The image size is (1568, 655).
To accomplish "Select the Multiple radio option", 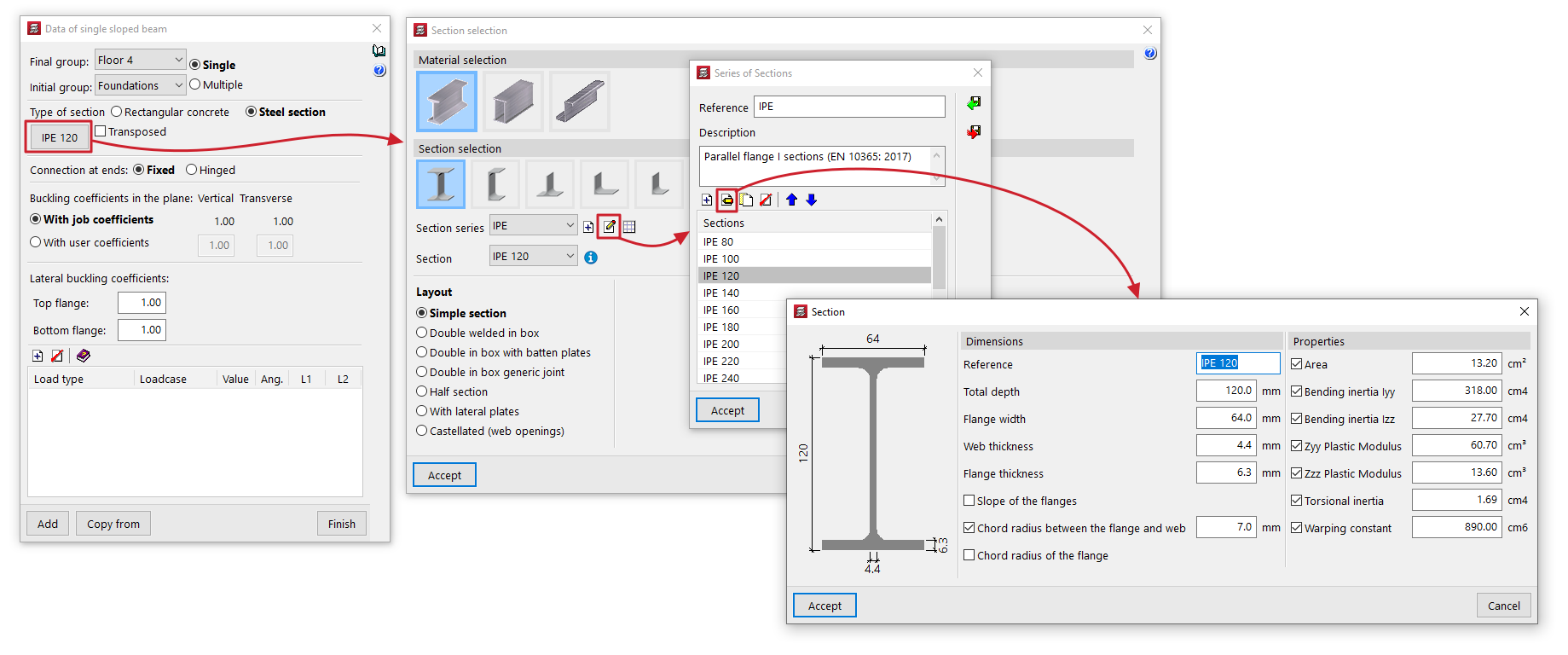I will 195,84.
